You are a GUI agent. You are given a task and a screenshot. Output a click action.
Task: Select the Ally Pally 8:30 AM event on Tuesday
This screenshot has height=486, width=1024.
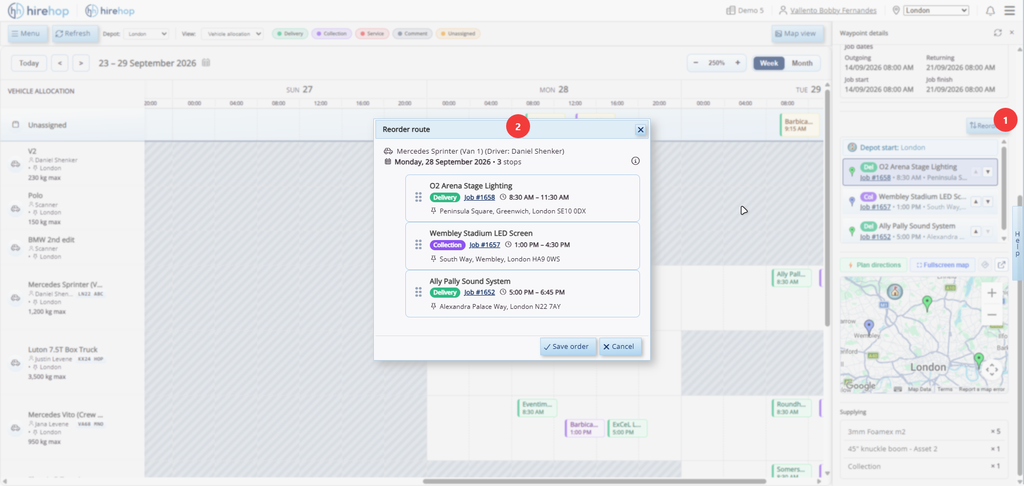pos(792,277)
